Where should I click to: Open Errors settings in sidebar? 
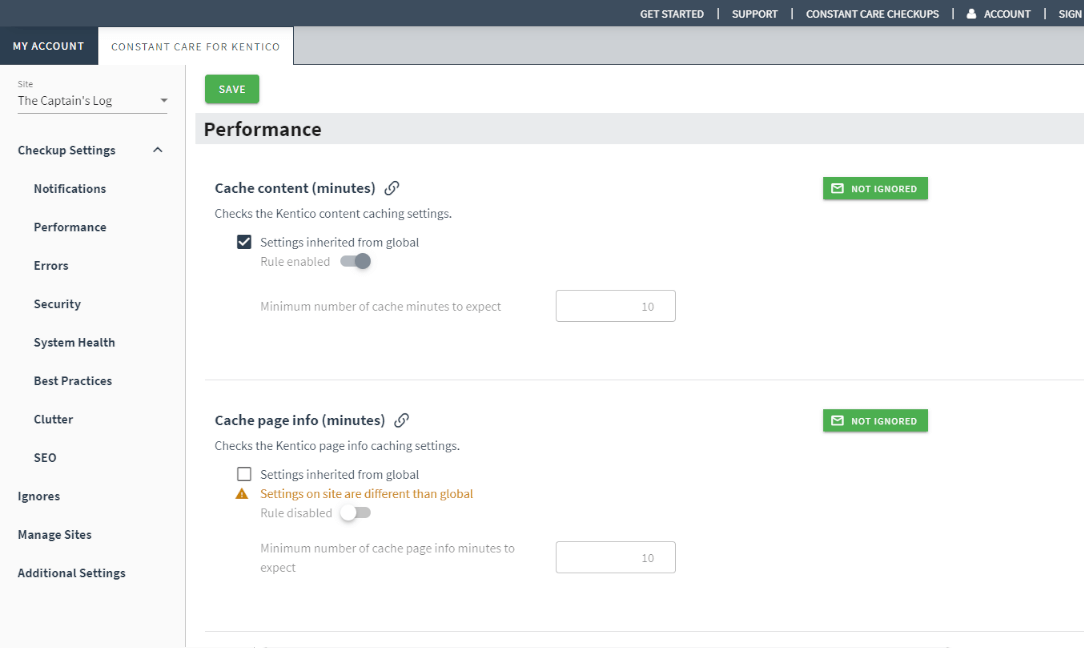tap(51, 266)
